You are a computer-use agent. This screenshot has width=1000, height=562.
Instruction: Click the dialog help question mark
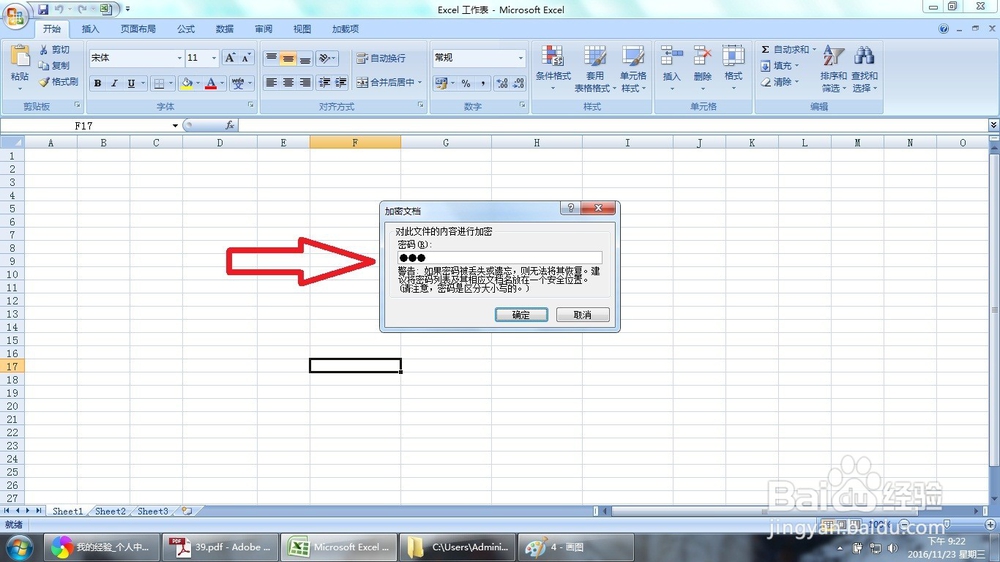(570, 208)
